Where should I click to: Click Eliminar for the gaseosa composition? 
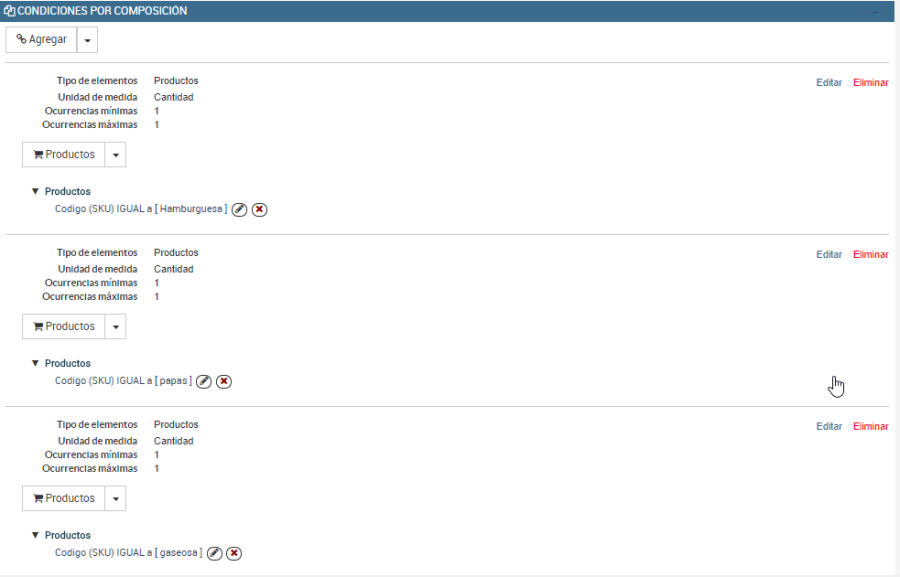click(x=871, y=427)
